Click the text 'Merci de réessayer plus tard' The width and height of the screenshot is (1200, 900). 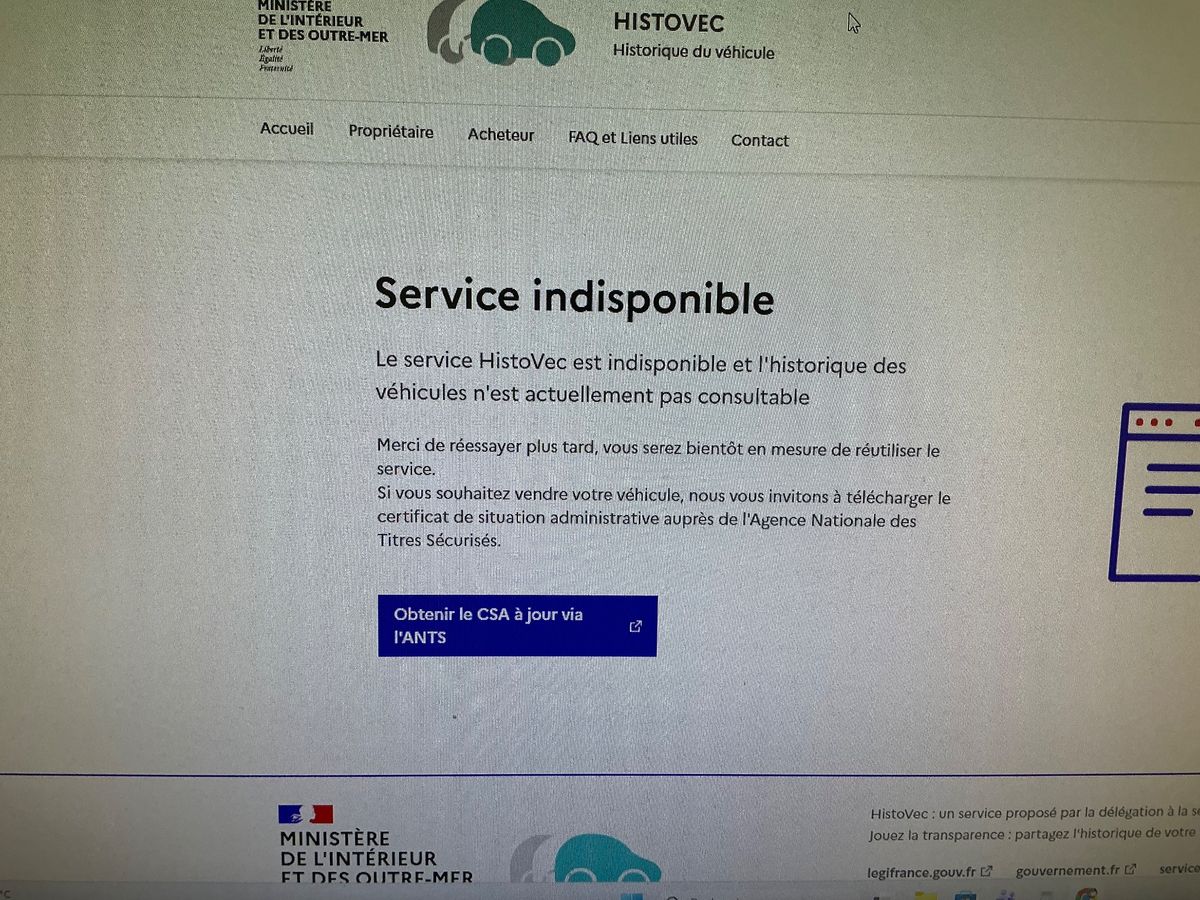485,446
